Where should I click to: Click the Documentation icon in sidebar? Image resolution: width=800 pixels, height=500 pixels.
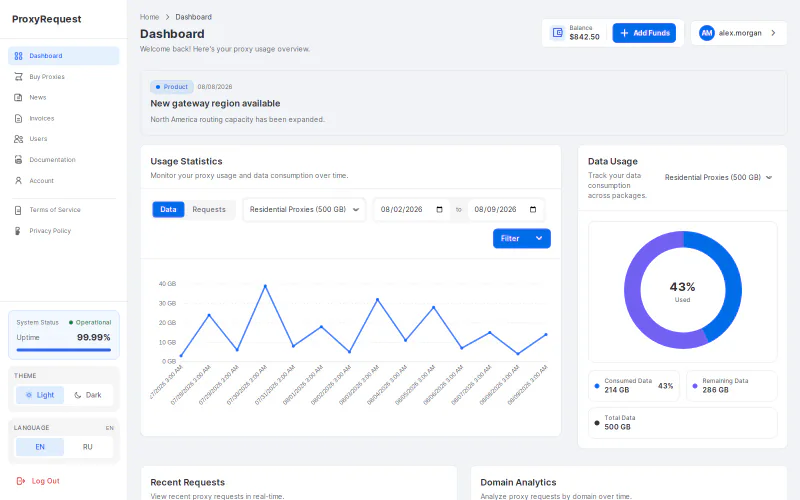(18, 160)
